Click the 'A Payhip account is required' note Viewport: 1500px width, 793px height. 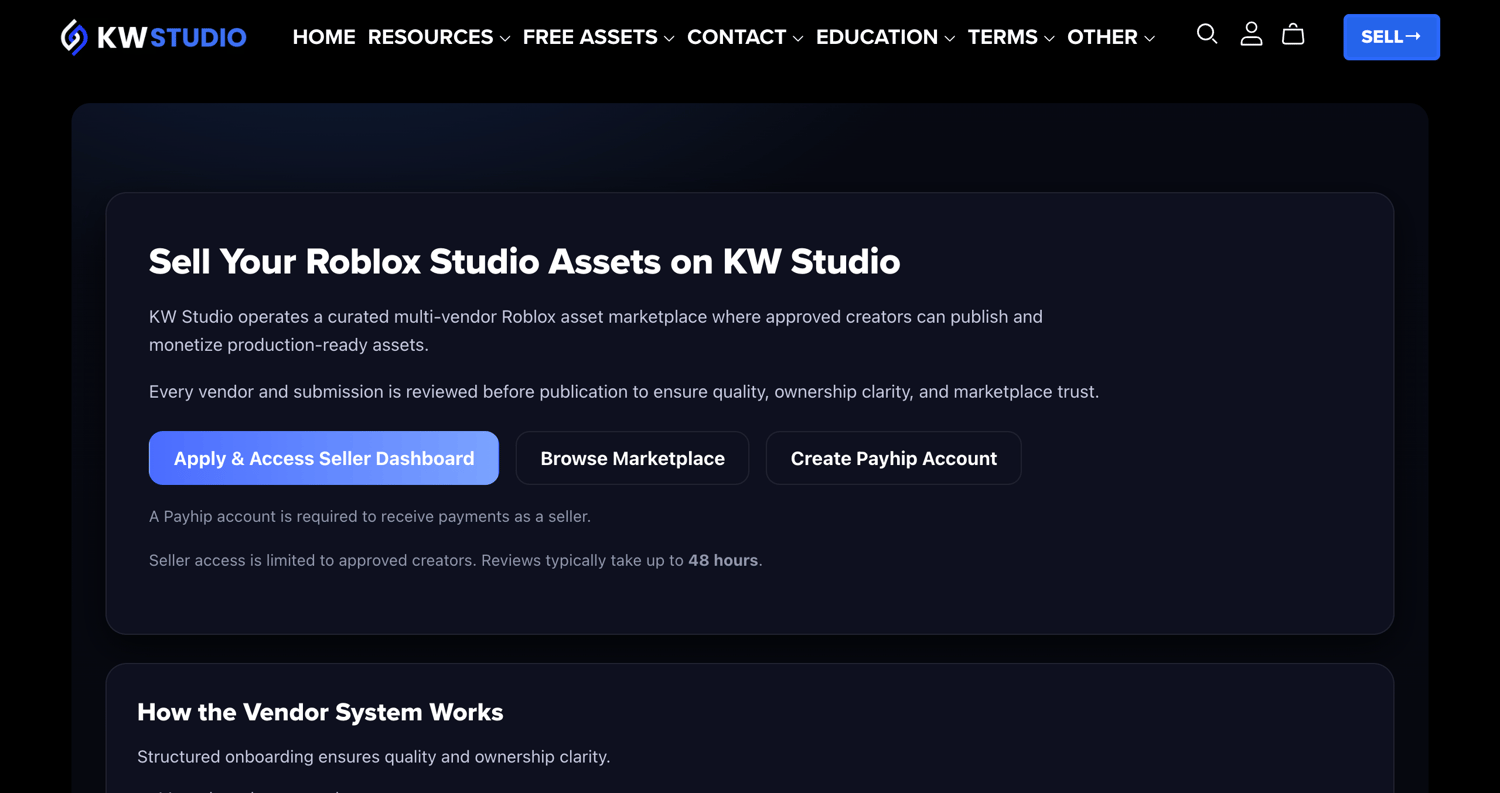tap(370, 516)
